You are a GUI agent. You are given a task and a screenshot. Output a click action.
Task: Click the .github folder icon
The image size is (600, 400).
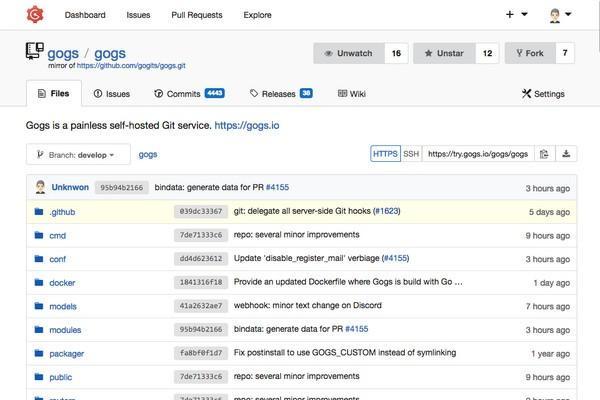39,212
